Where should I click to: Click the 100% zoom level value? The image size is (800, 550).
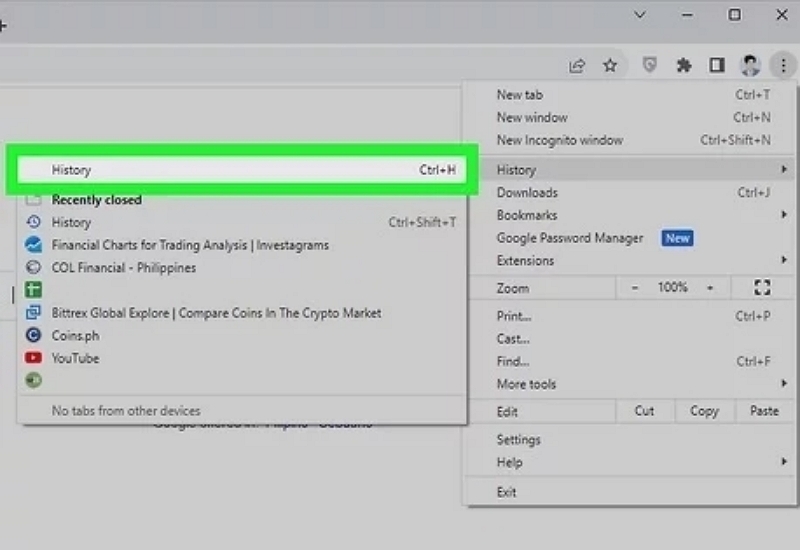[672, 287]
